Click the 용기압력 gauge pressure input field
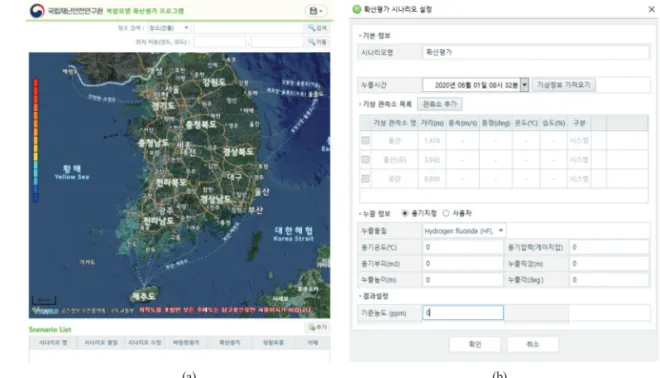Image resolution: width=660 pixels, height=378 pixels. tap(609, 247)
